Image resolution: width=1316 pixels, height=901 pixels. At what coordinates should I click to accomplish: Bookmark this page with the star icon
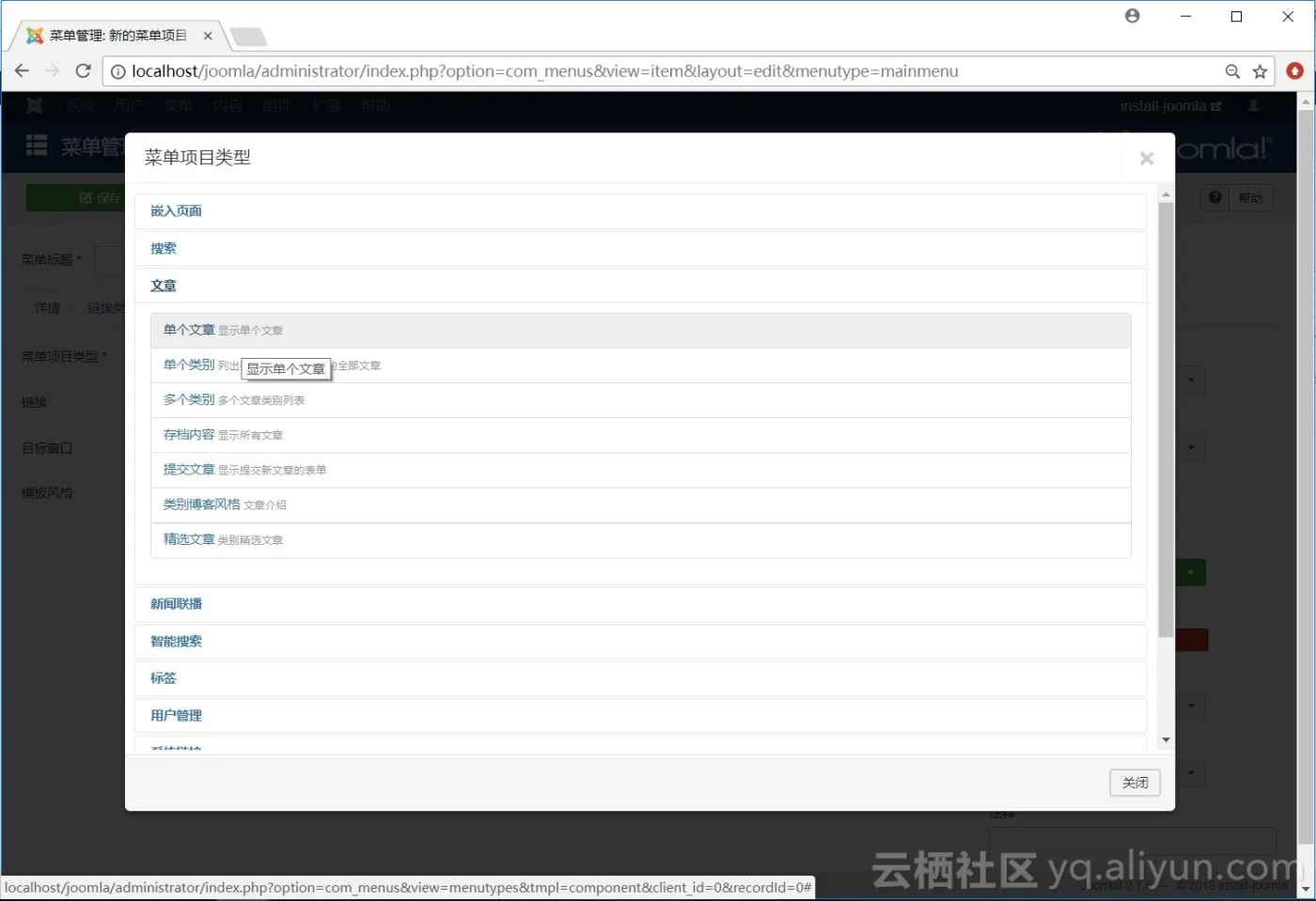pyautogui.click(x=1261, y=71)
